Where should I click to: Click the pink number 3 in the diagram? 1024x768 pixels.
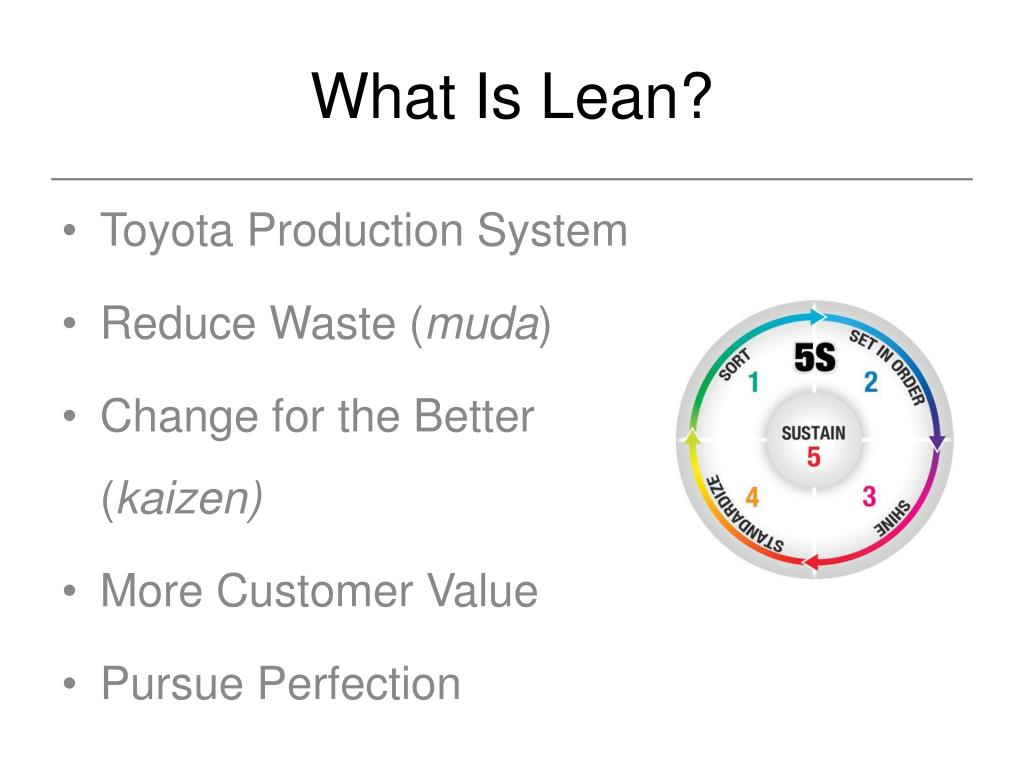869,496
